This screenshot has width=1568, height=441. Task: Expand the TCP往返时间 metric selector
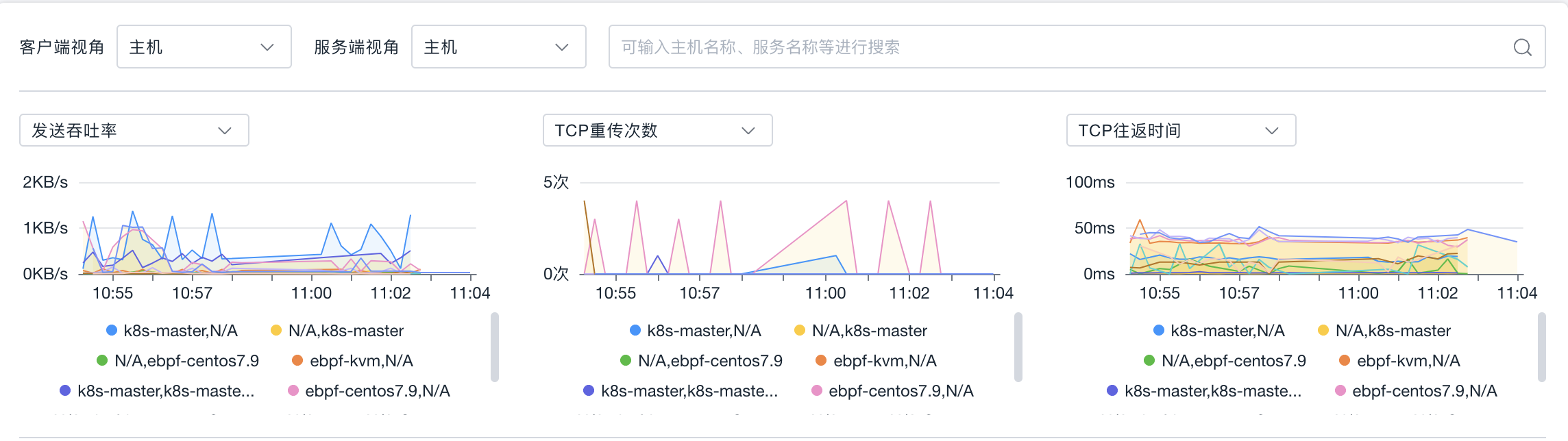pos(1181,131)
